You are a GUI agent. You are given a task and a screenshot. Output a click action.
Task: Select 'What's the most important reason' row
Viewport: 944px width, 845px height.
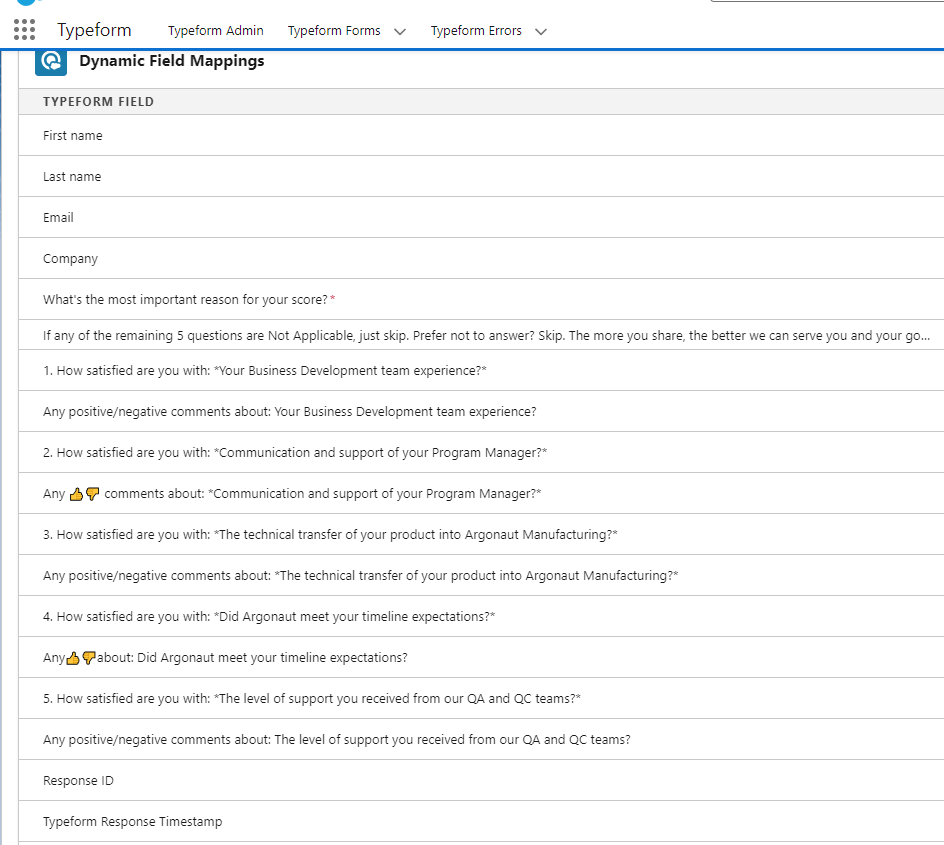point(481,299)
